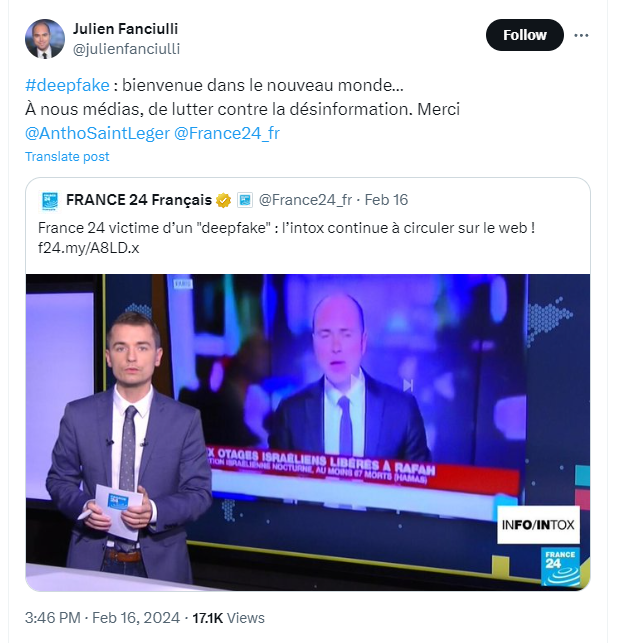Open the quoted tweet video thumbnail

coord(308,433)
